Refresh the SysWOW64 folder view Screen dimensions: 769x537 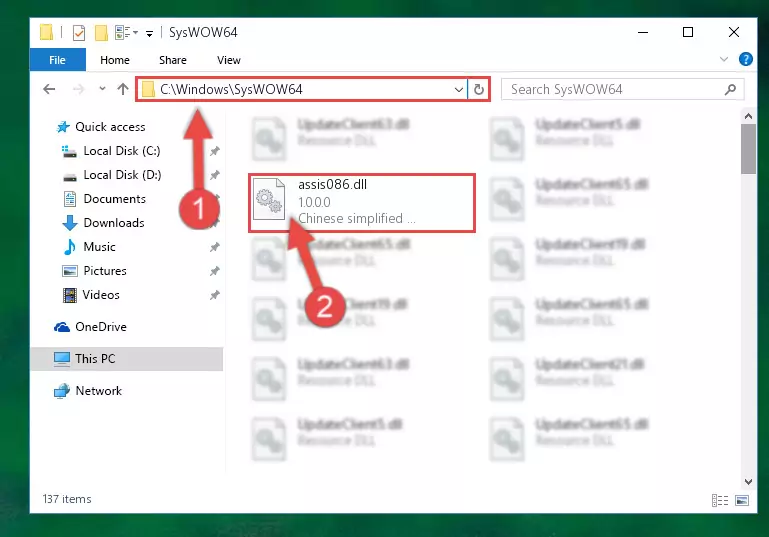[x=479, y=89]
